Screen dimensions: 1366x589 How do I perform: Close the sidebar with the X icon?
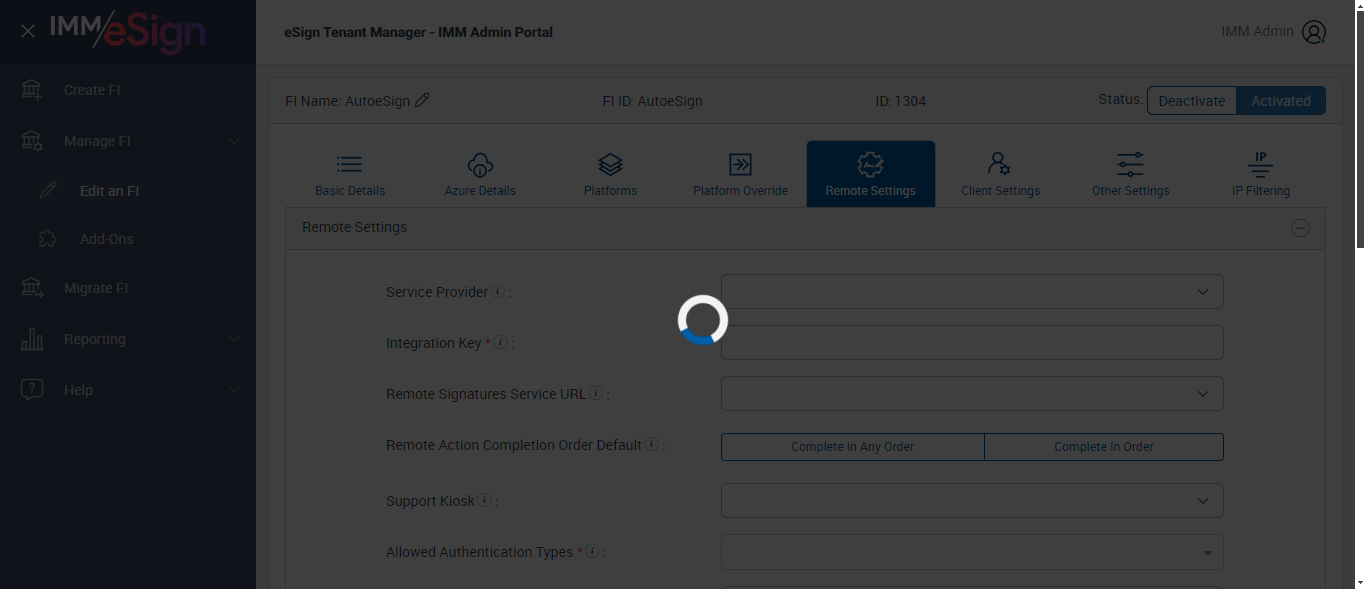click(28, 31)
